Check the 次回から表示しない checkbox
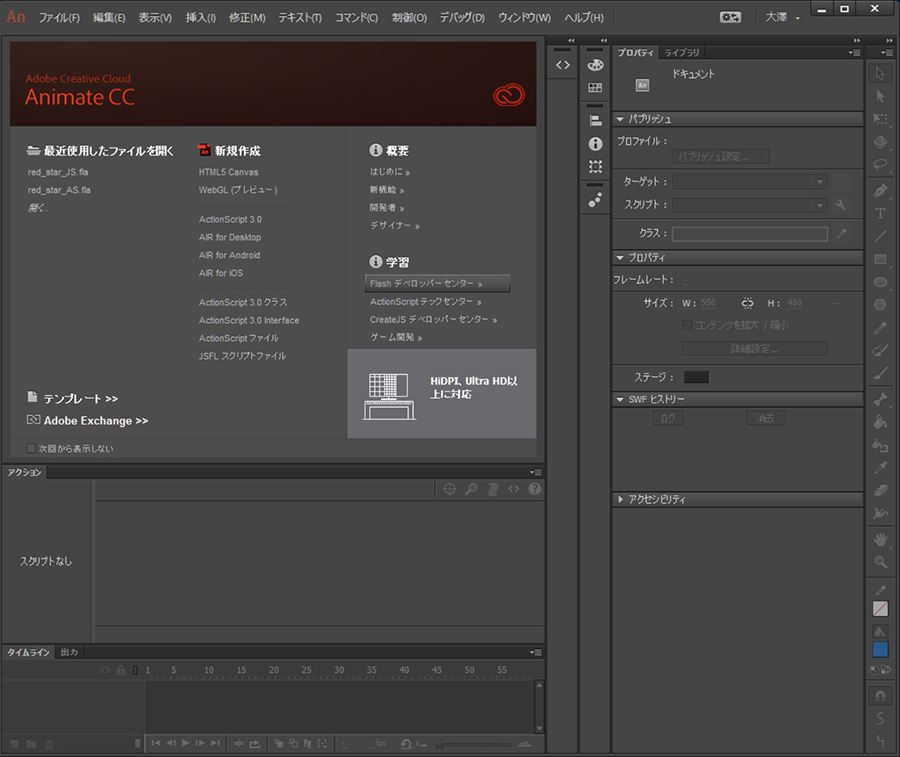The width and height of the screenshot is (900, 757). pyautogui.click(x=31, y=448)
